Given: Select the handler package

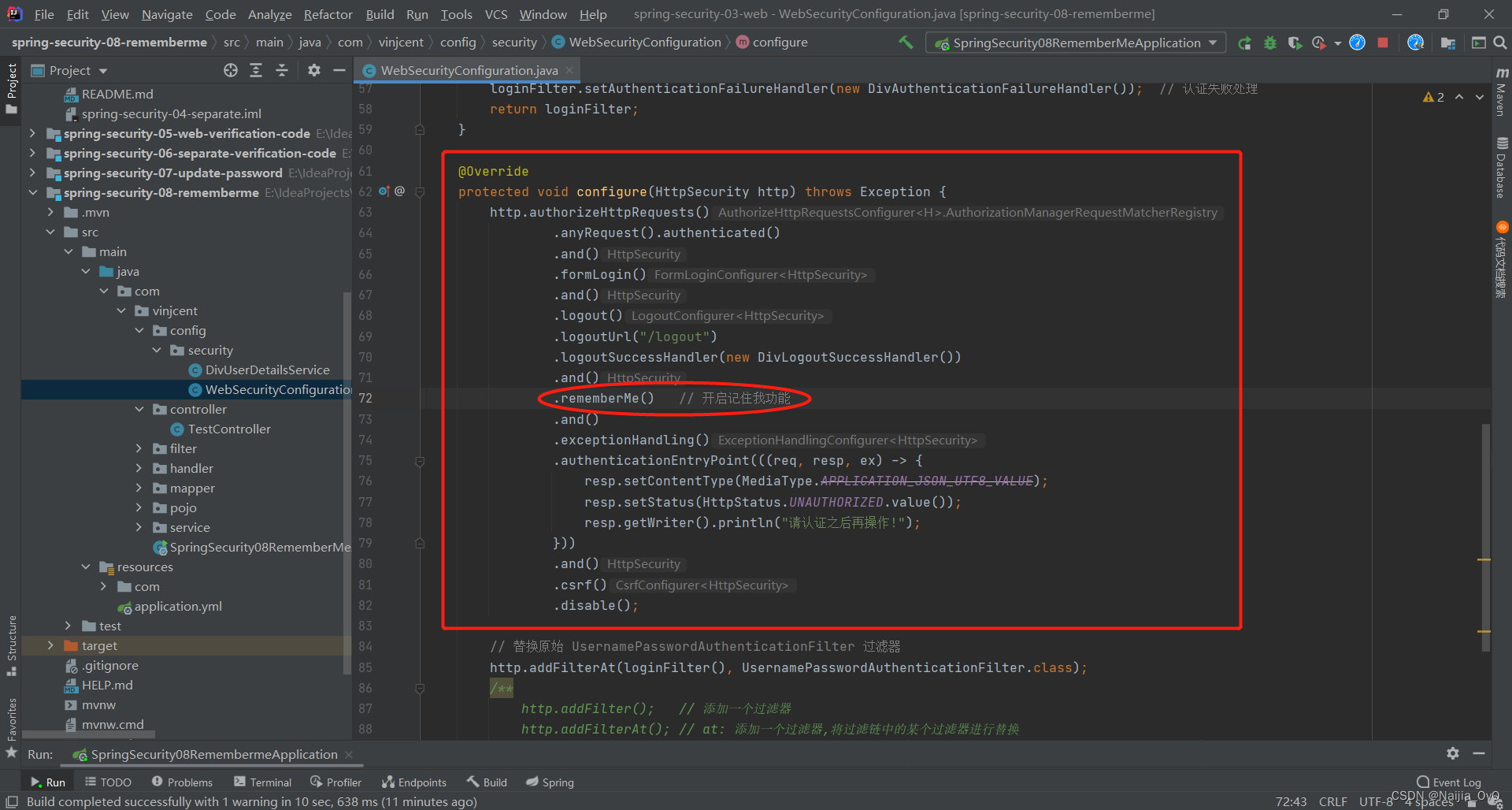Looking at the screenshot, I should tap(183, 468).
